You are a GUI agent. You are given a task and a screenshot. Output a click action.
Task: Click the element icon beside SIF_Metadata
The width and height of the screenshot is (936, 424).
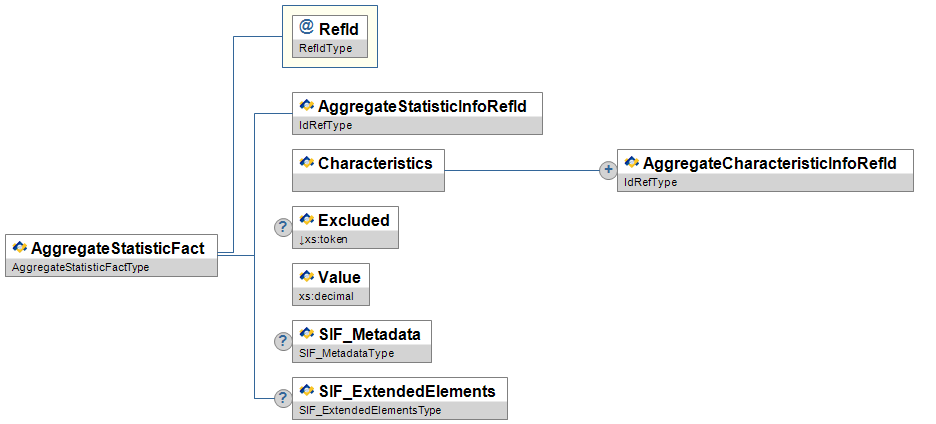(306, 333)
